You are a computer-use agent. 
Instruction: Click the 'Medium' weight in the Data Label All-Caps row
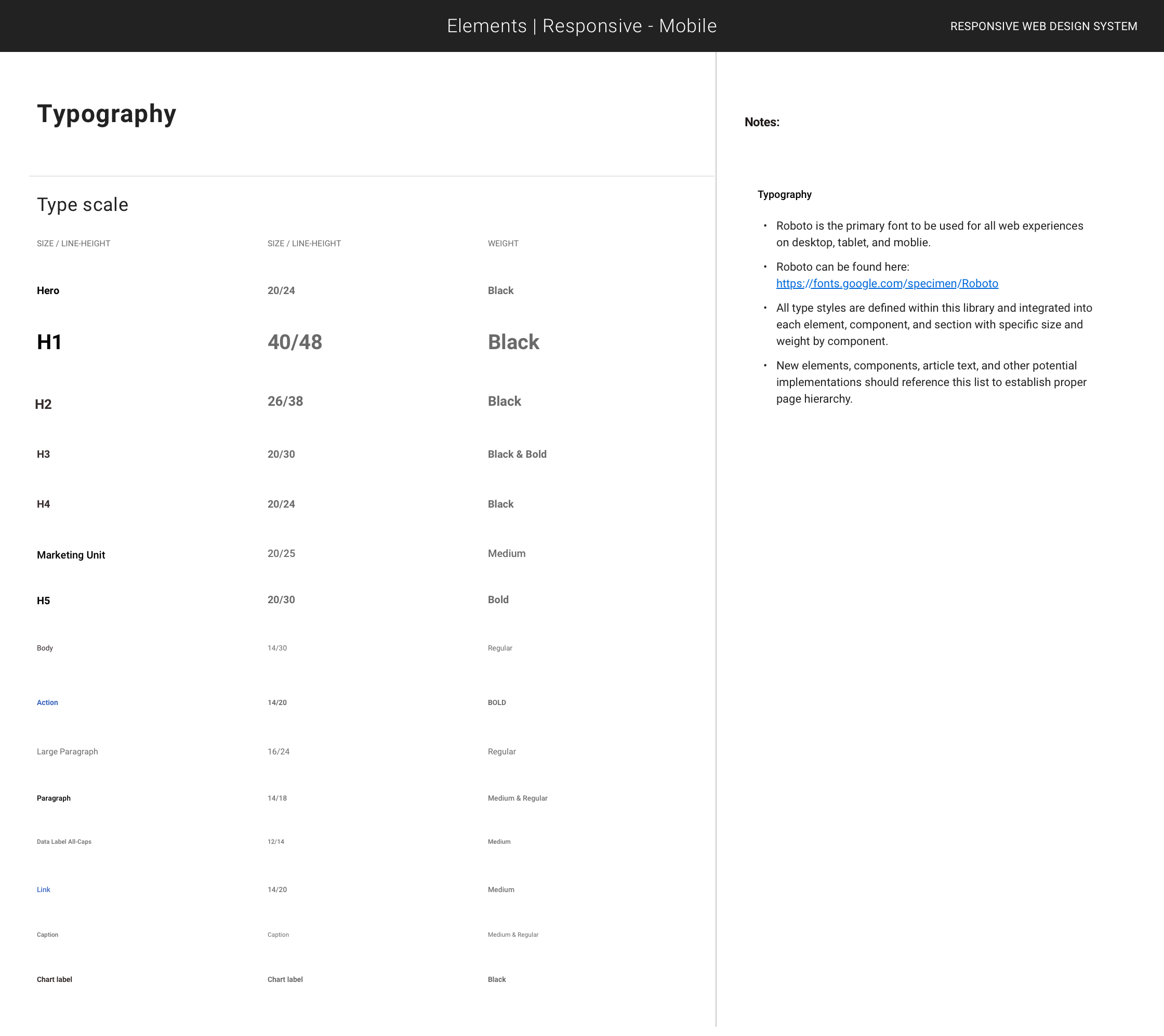pos(499,842)
